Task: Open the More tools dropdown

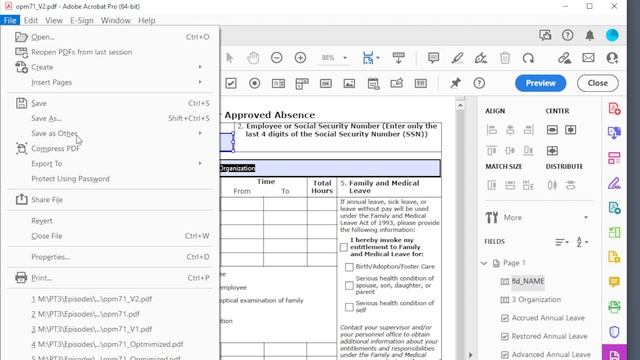Action: point(586,218)
